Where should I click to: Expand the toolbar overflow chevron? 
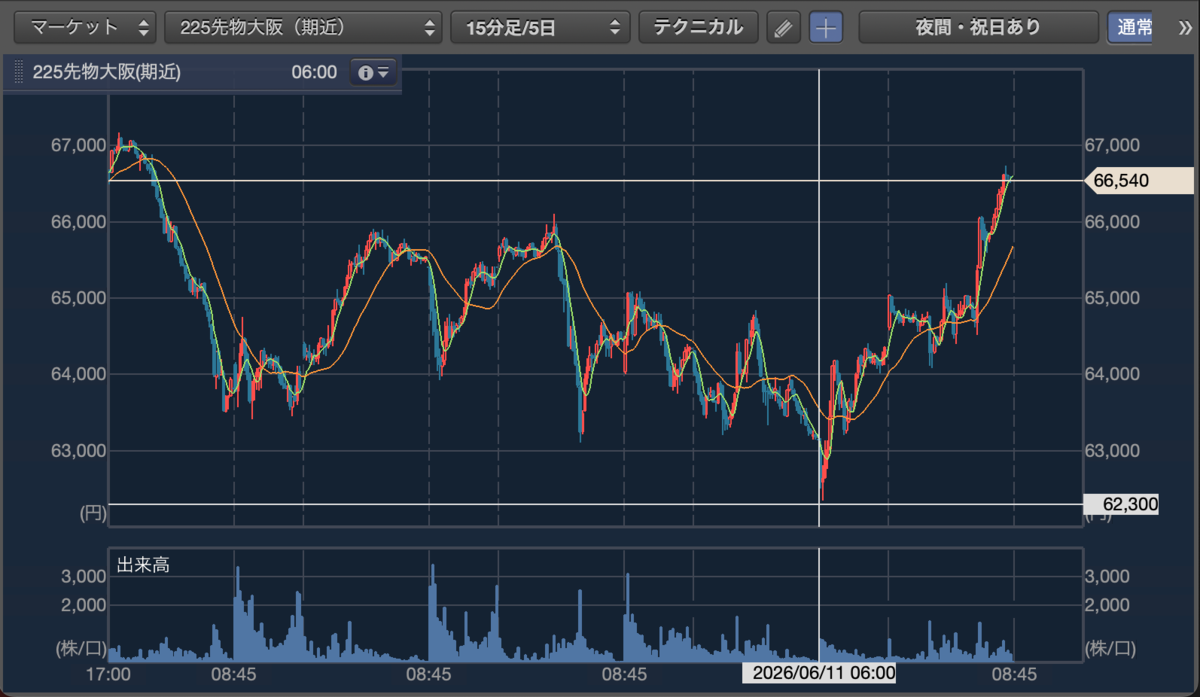point(1185,27)
